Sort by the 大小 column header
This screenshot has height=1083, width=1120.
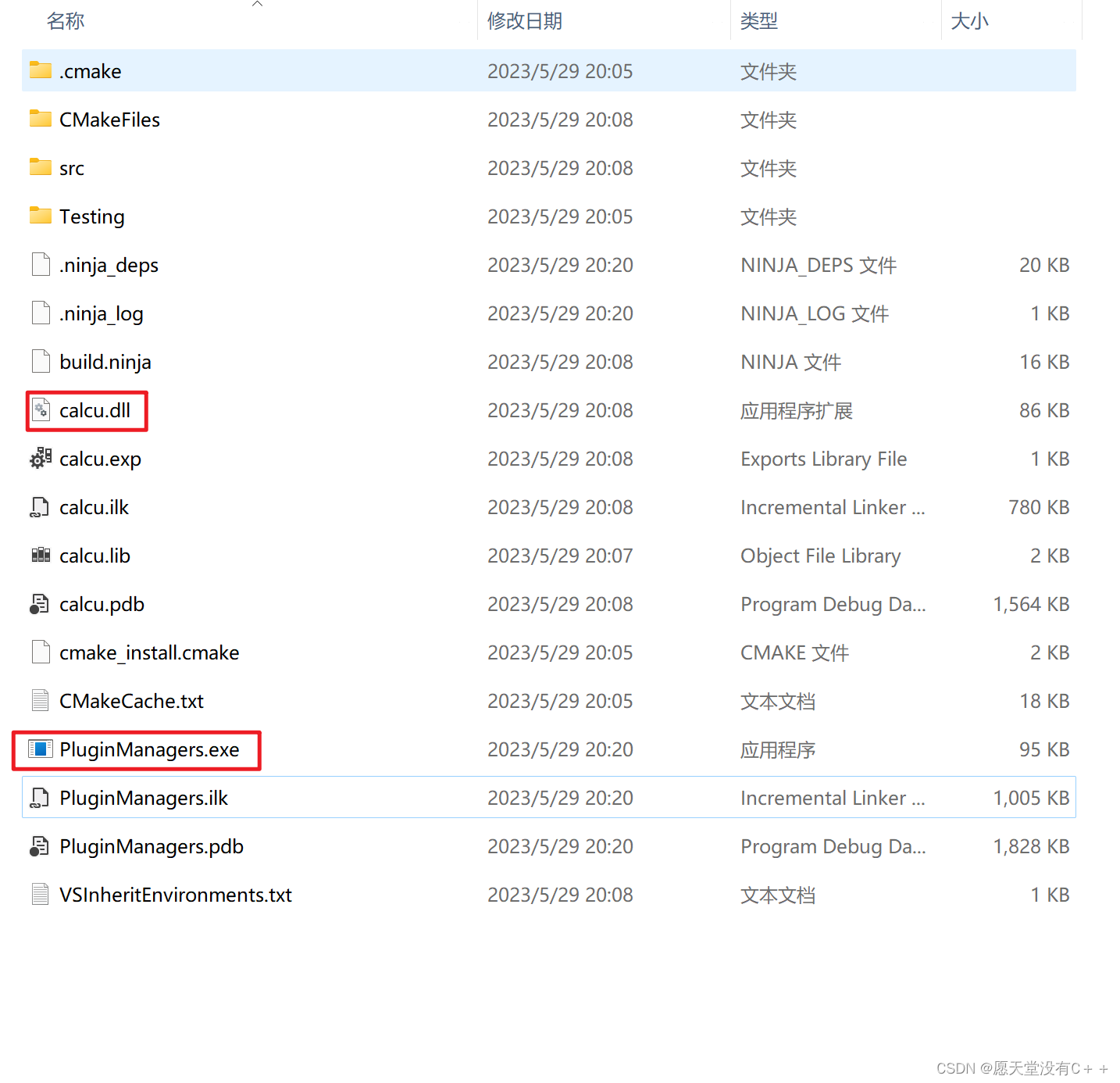969,21
